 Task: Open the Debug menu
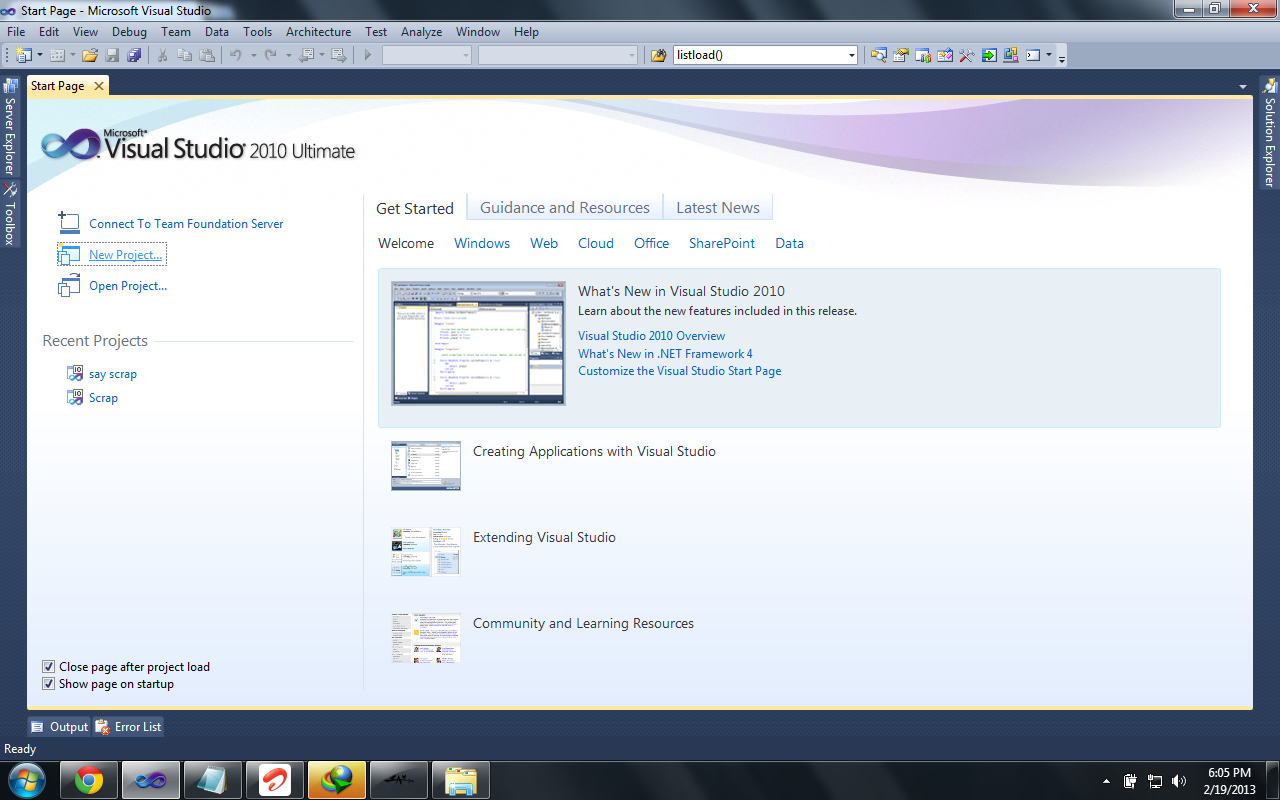tap(129, 32)
